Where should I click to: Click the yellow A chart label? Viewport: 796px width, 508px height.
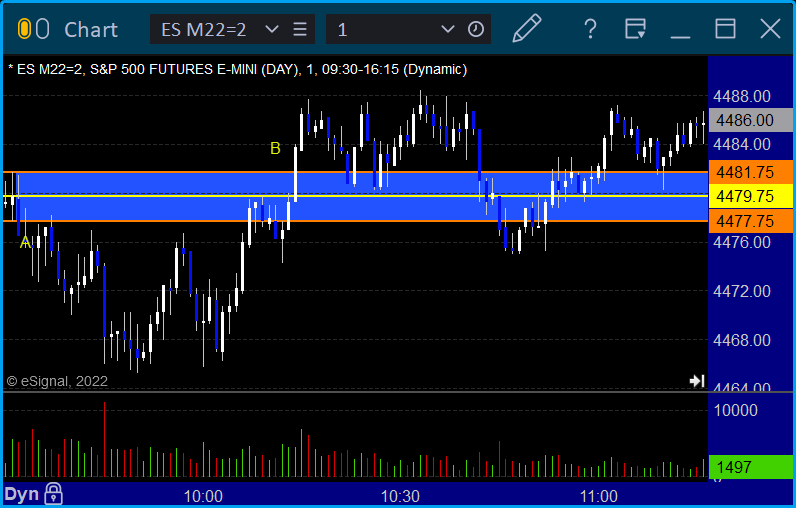25,243
